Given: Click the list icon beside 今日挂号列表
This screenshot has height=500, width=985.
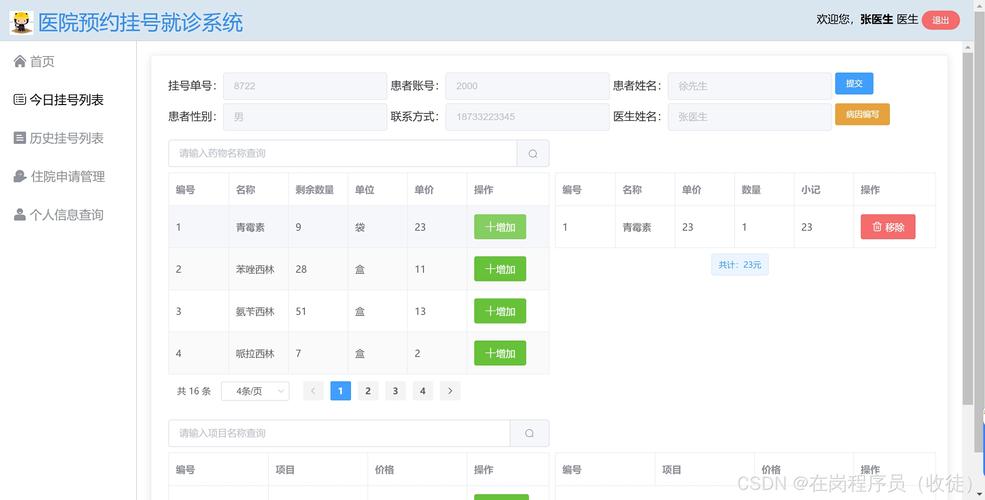Looking at the screenshot, I should [x=19, y=99].
